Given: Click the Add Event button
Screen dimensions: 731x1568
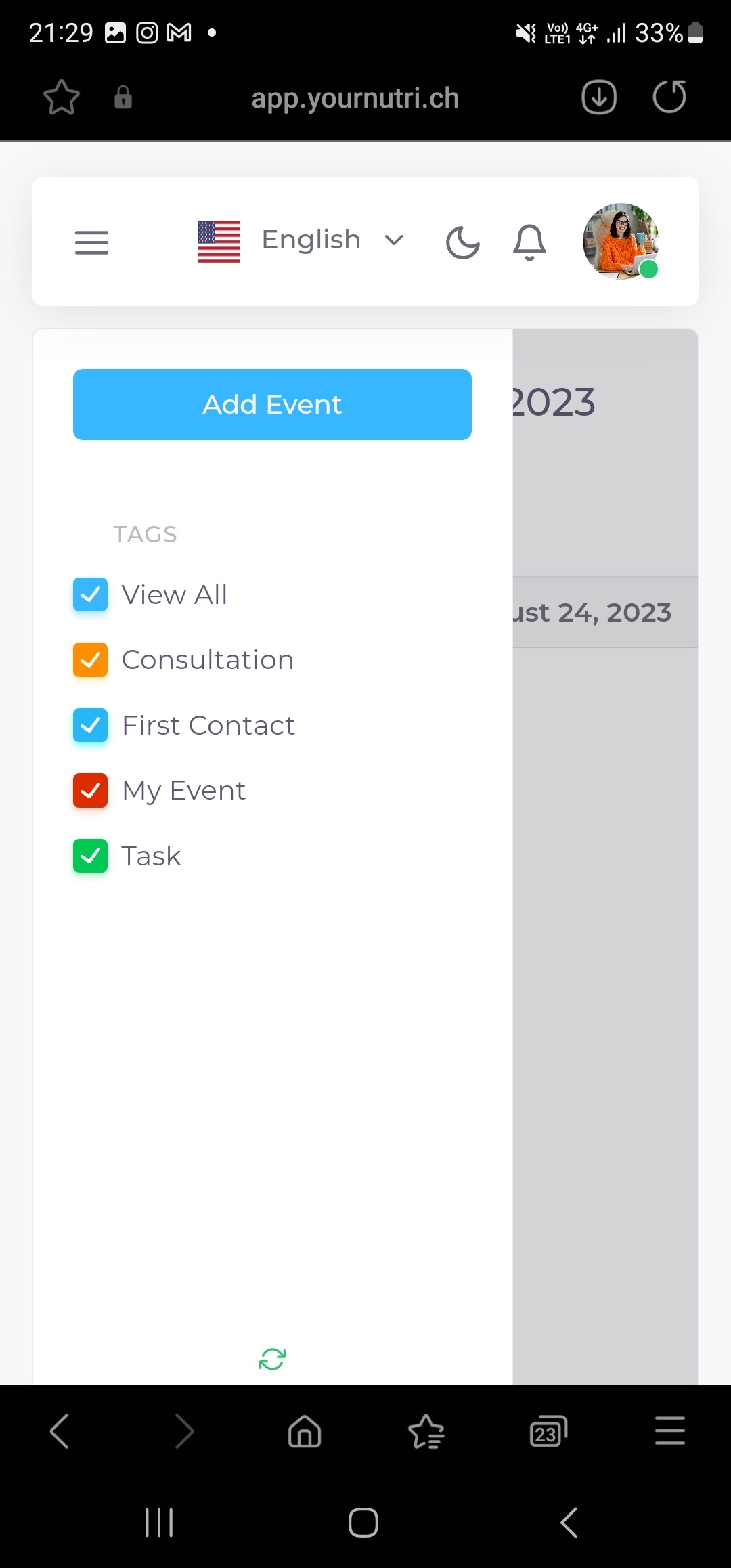Looking at the screenshot, I should pos(271,404).
